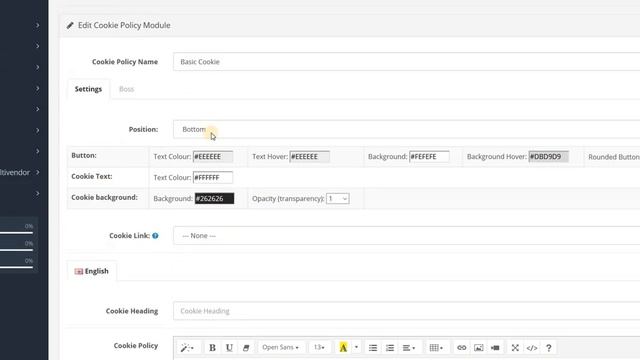The width and height of the screenshot is (640, 360).
Task: Expand the Multivendor sidebar menu
Action: click(x=19, y=172)
